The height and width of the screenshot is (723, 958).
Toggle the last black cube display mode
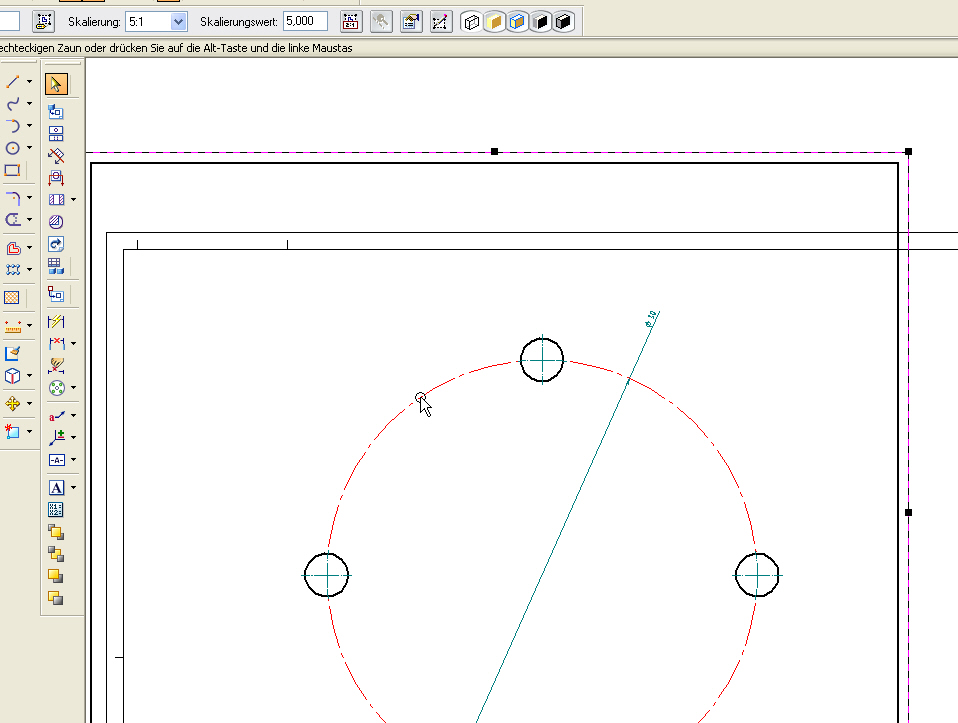pos(563,23)
